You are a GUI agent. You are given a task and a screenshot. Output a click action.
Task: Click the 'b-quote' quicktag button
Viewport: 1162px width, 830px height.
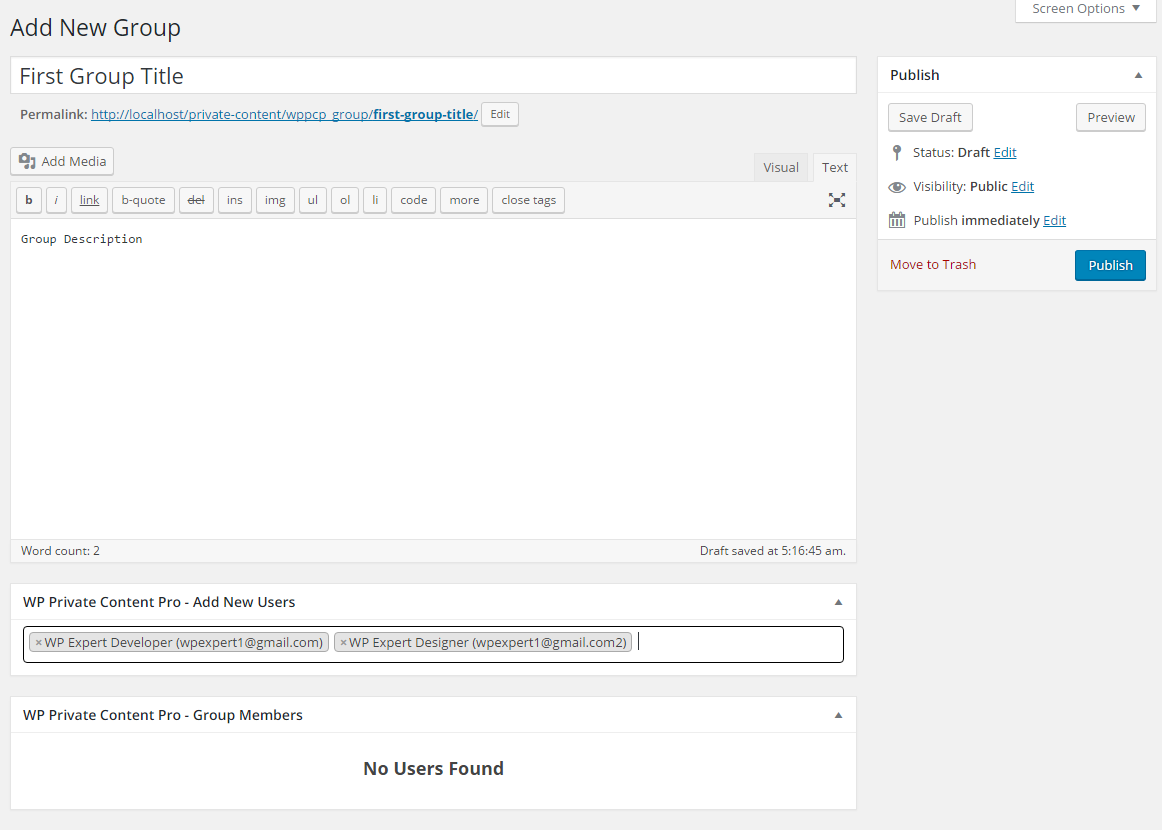coord(143,200)
